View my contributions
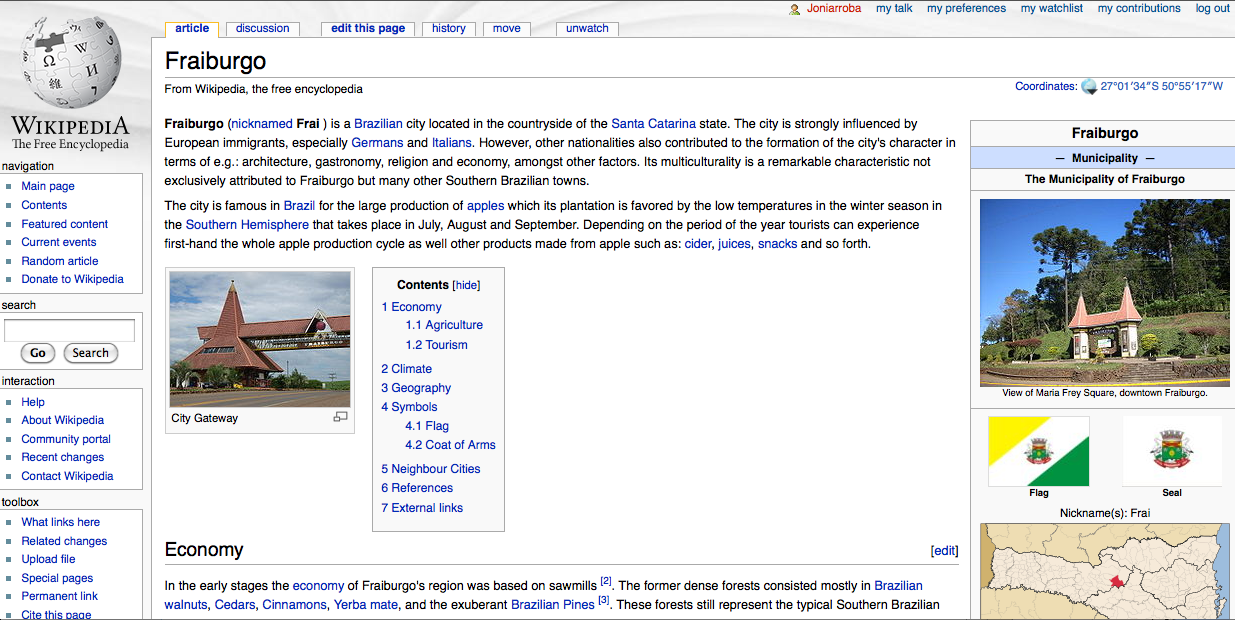The image size is (1235, 620). coord(1139,8)
